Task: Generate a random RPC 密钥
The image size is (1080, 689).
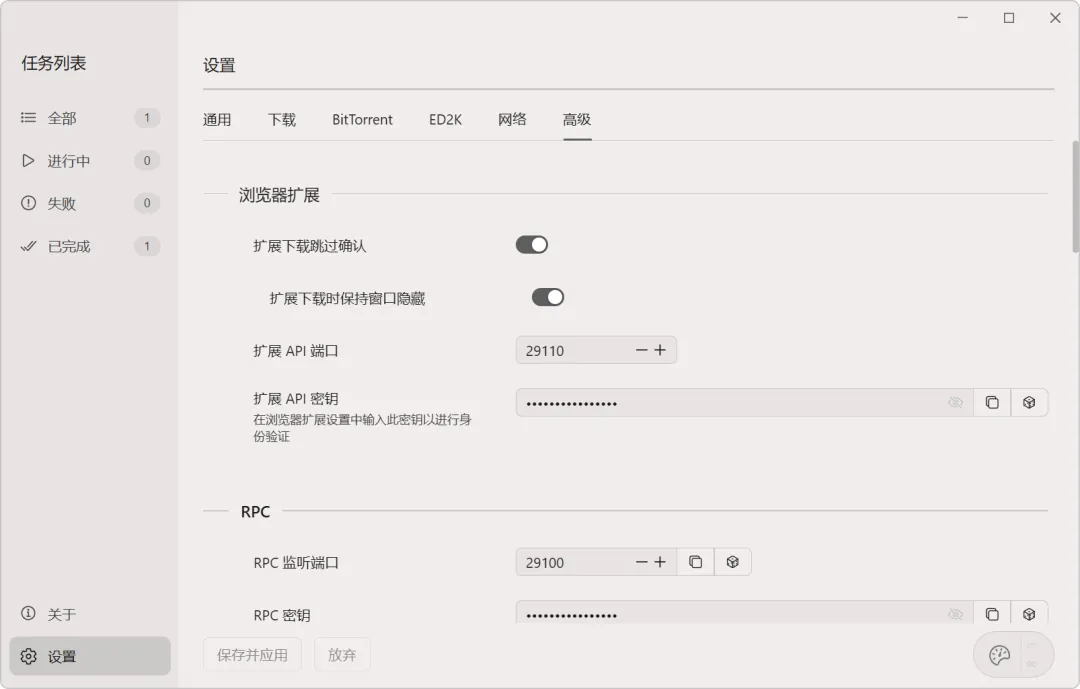Action: coord(1029,613)
